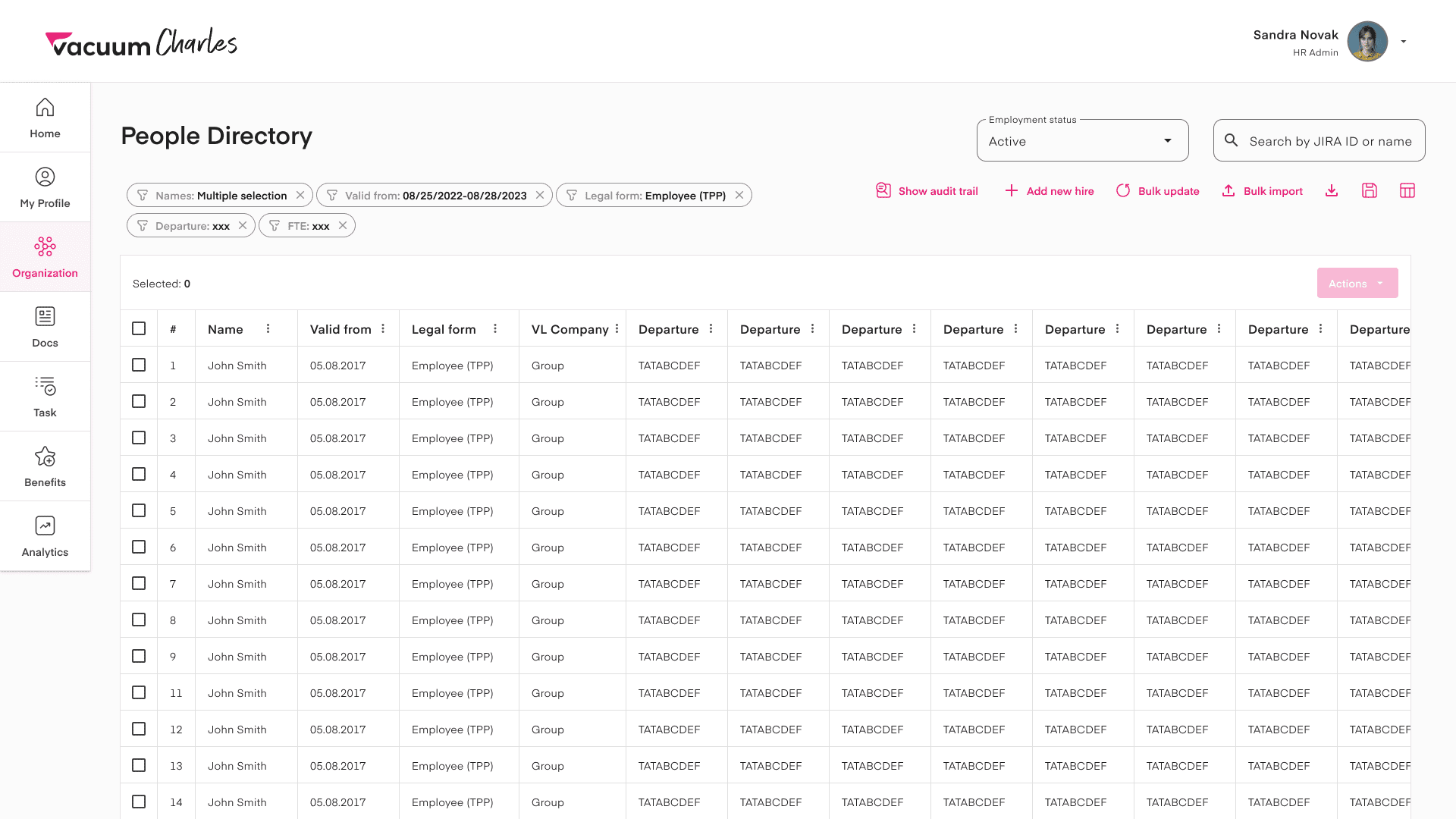This screenshot has height=819, width=1456.
Task: Open the column layout table icon
Action: [x=1407, y=191]
